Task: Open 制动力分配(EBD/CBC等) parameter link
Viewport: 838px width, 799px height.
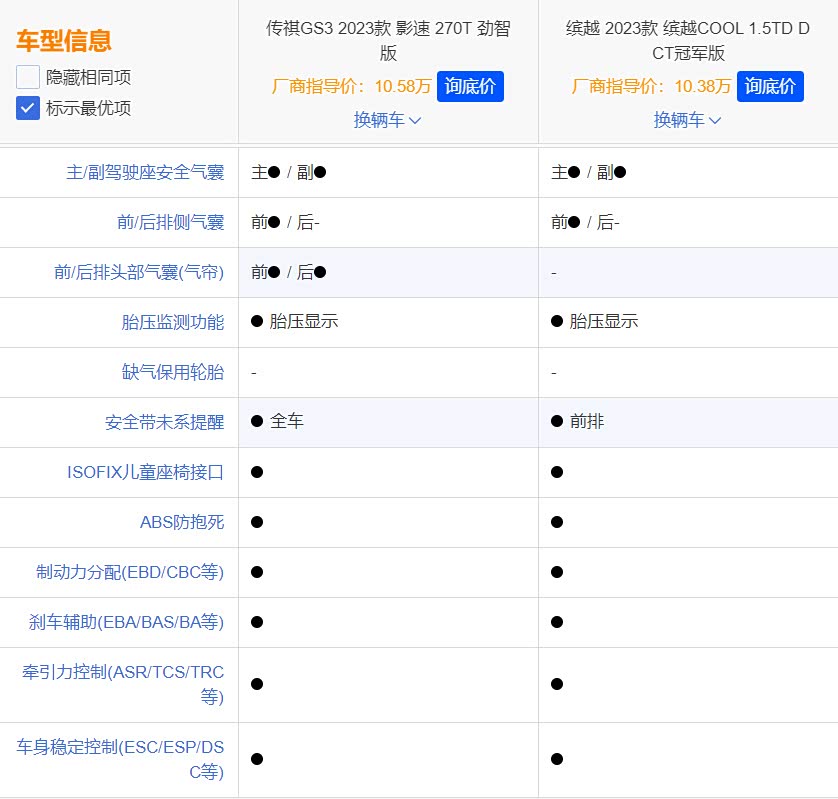Action: point(130,572)
